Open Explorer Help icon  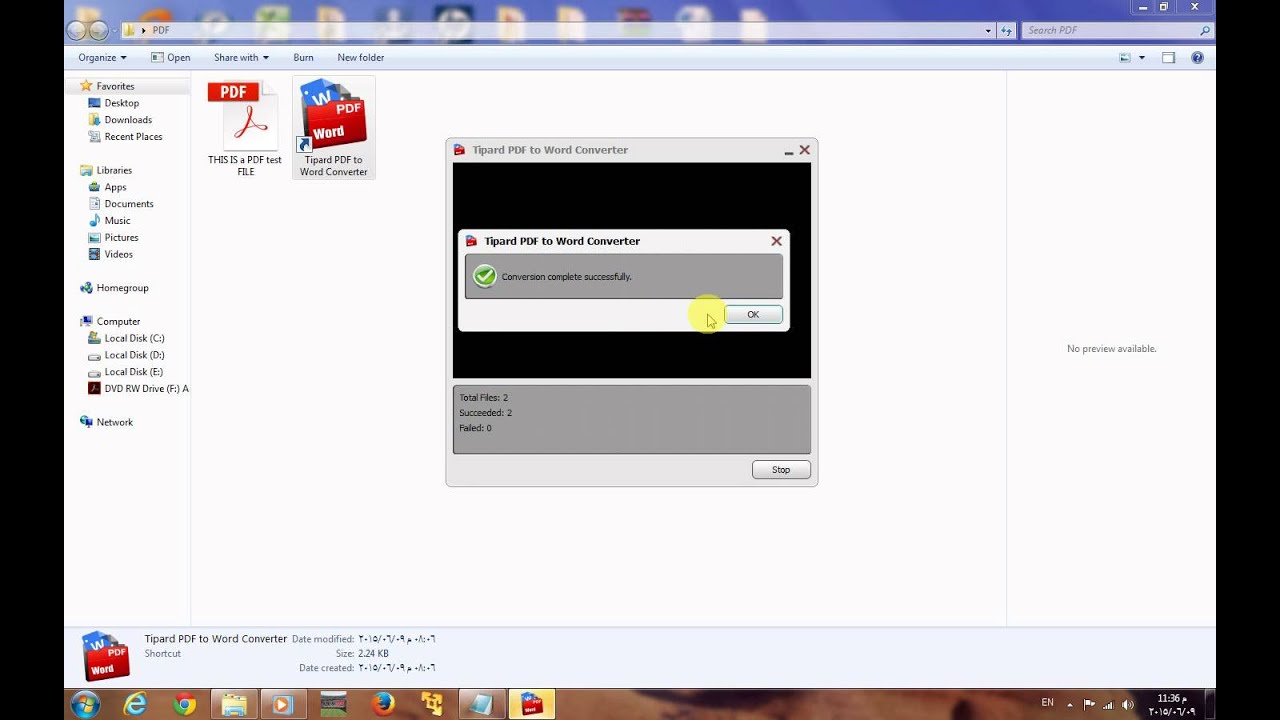[x=1197, y=58]
